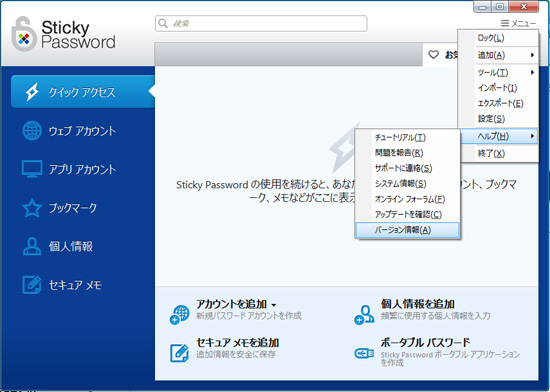
Task: Click the monitor icon for アプリ アカウント
Action: tap(32, 169)
